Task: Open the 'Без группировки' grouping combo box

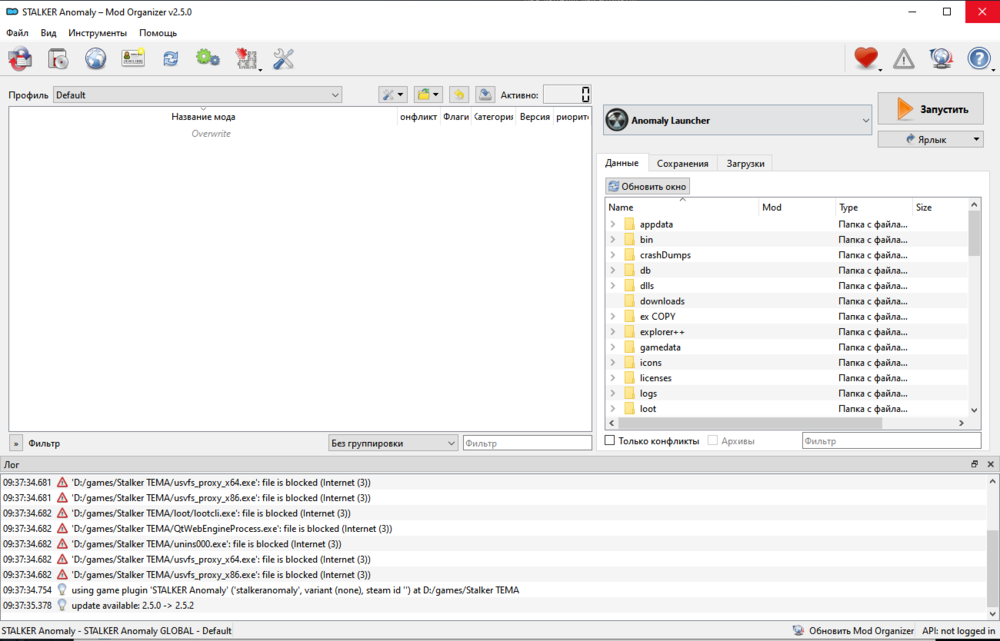Action: click(393, 443)
